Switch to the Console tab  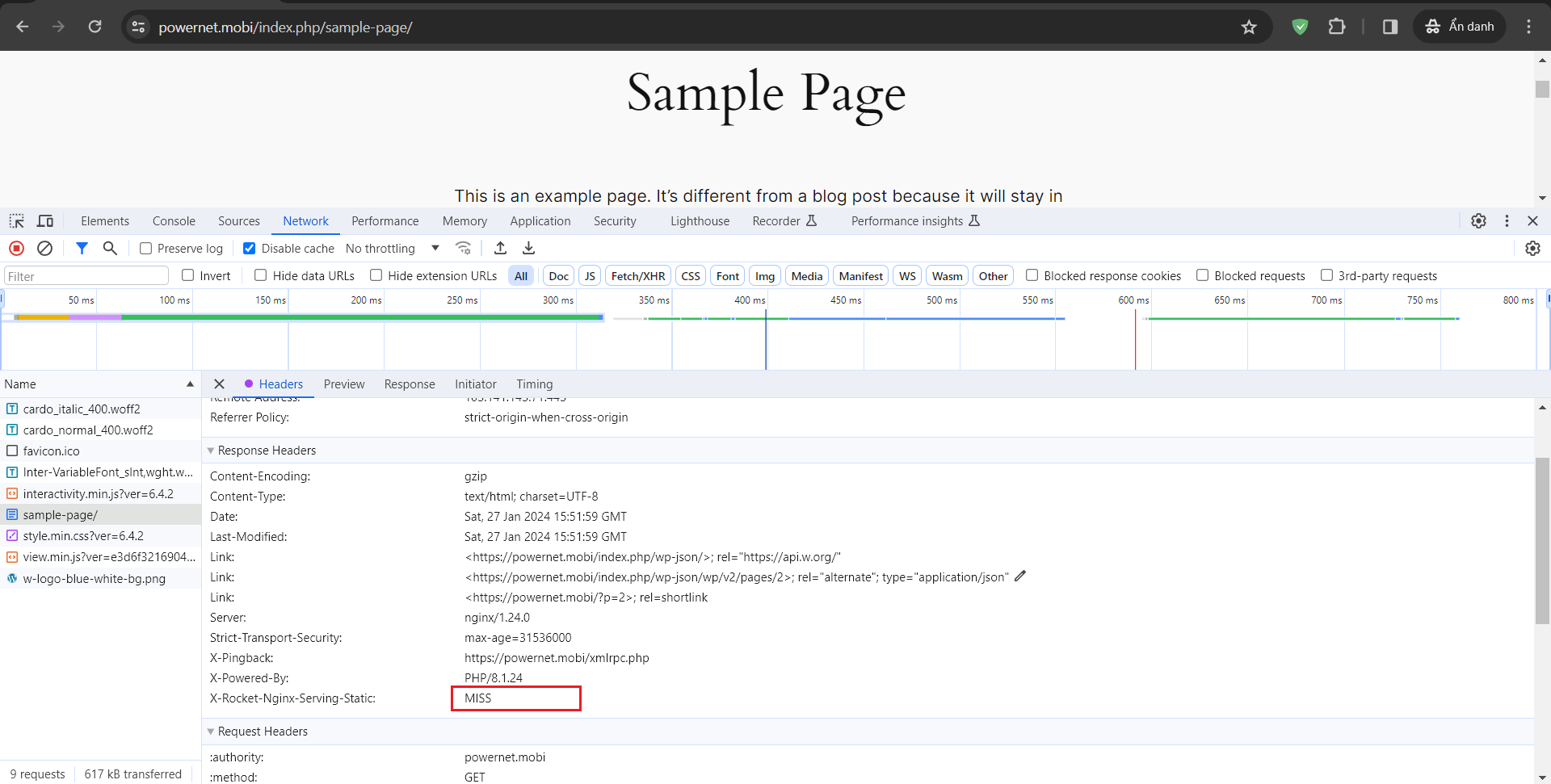(x=174, y=221)
